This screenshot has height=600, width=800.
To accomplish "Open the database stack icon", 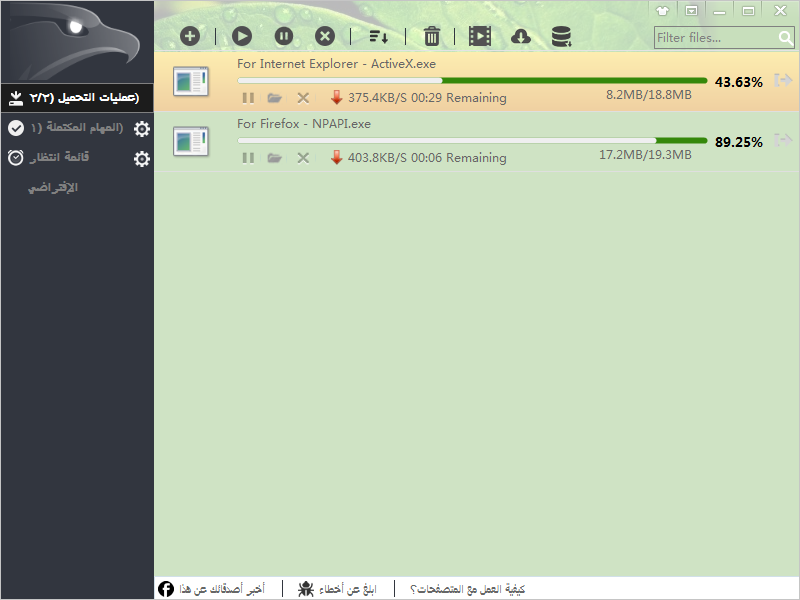I will click(x=561, y=37).
